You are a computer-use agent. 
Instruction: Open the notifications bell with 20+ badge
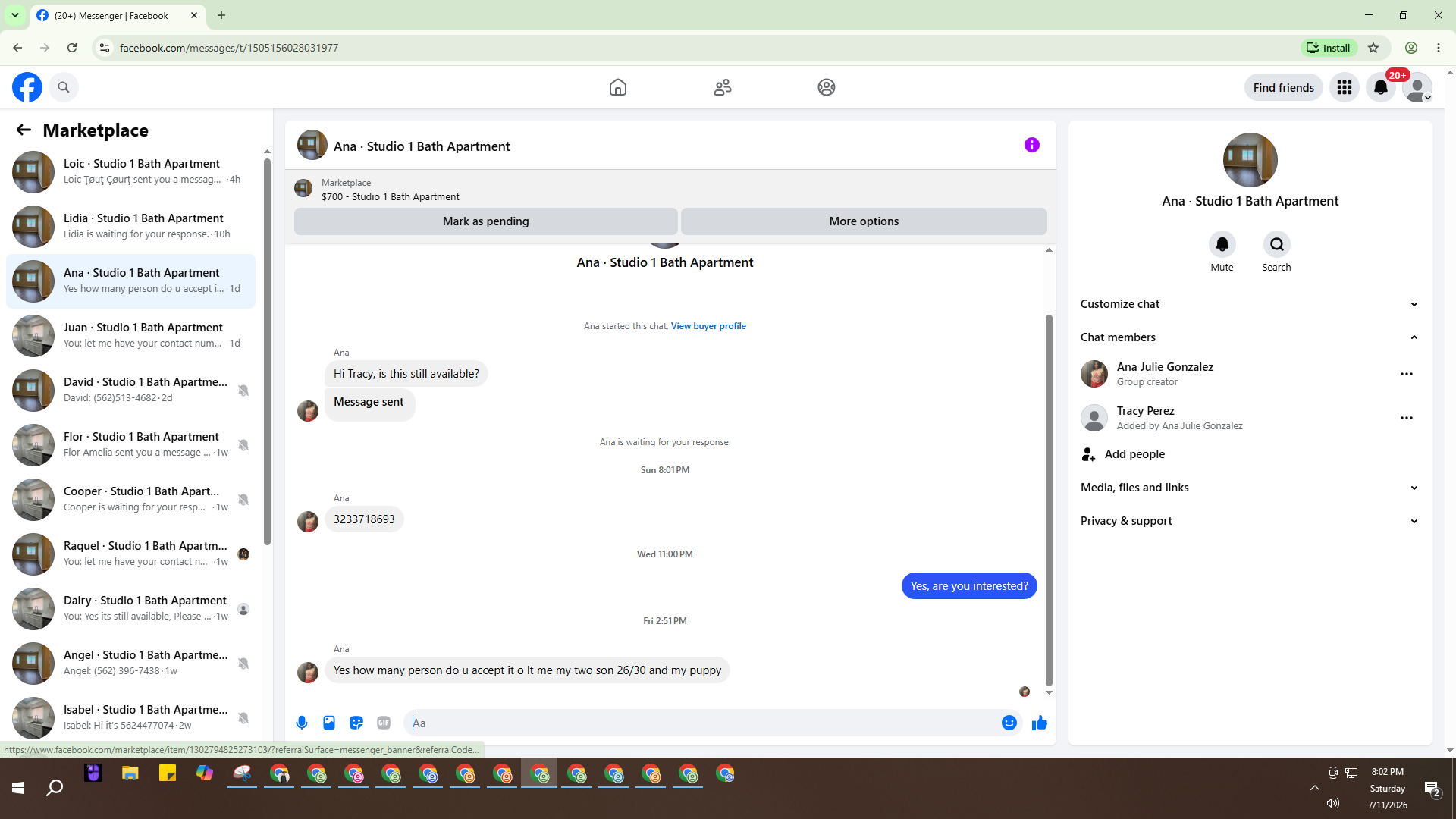[1381, 87]
